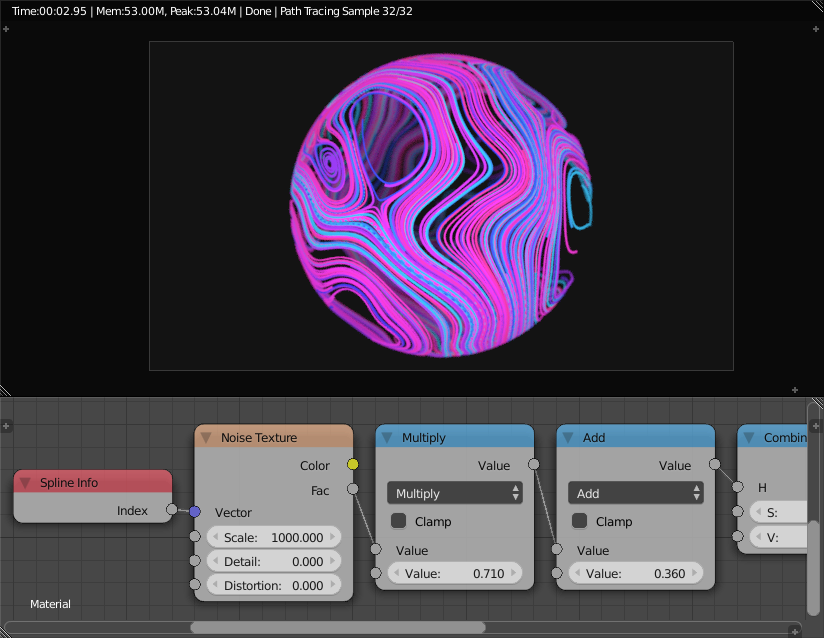The width and height of the screenshot is (824, 638).
Task: Click the Detail 0.000 field
Action: click(x=274, y=561)
